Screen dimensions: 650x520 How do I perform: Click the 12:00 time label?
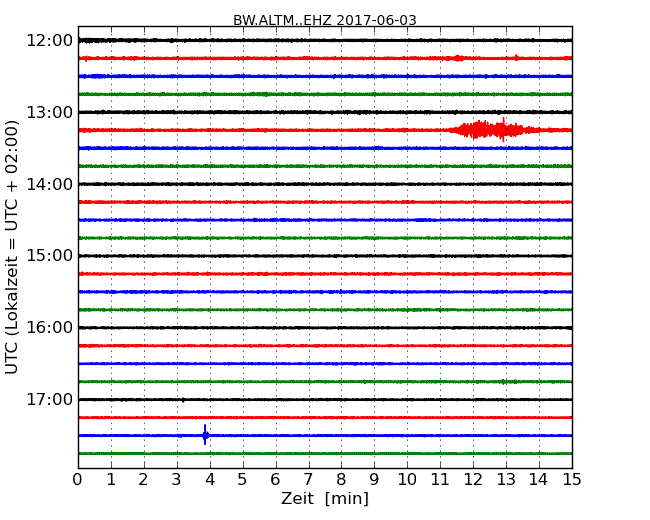(49, 41)
